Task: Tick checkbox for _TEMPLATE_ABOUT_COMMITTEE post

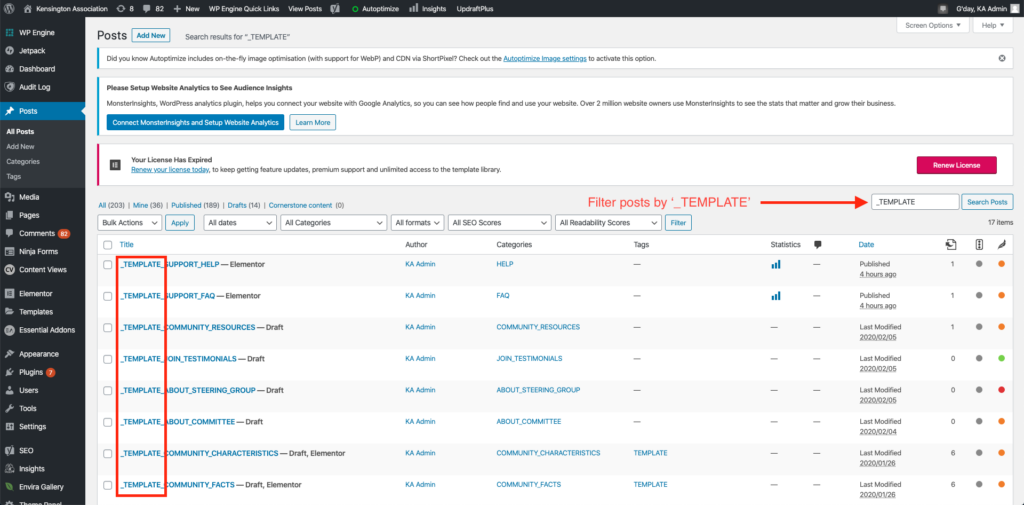Action: click(108, 422)
